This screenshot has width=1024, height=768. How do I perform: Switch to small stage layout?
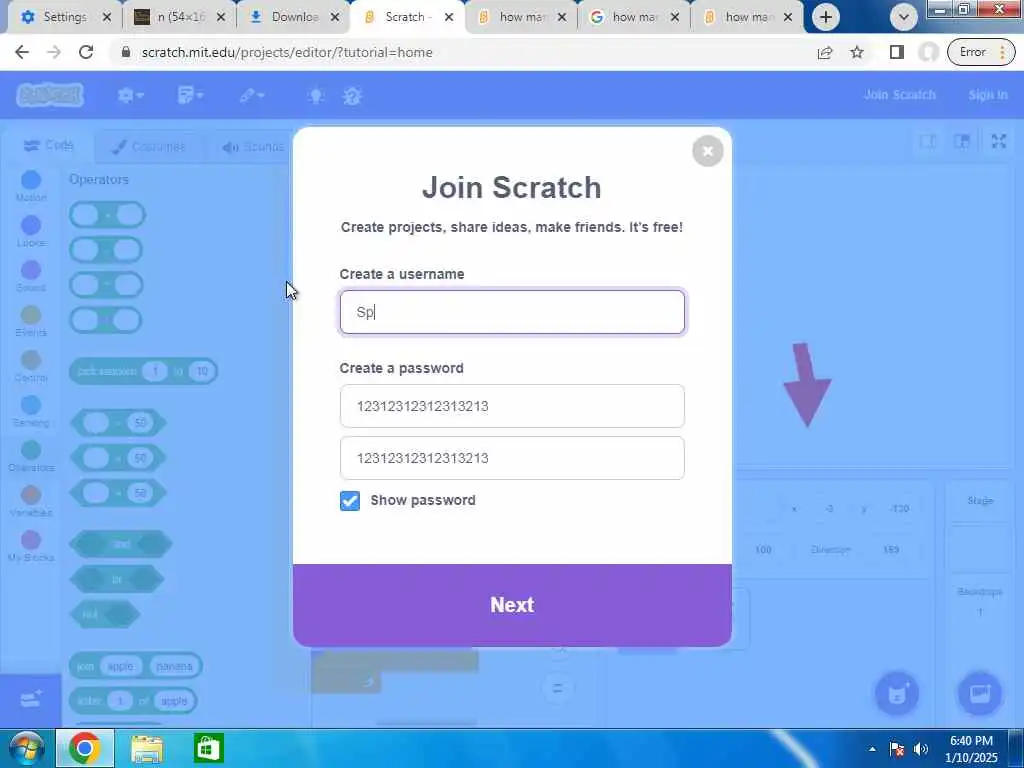pos(928,142)
